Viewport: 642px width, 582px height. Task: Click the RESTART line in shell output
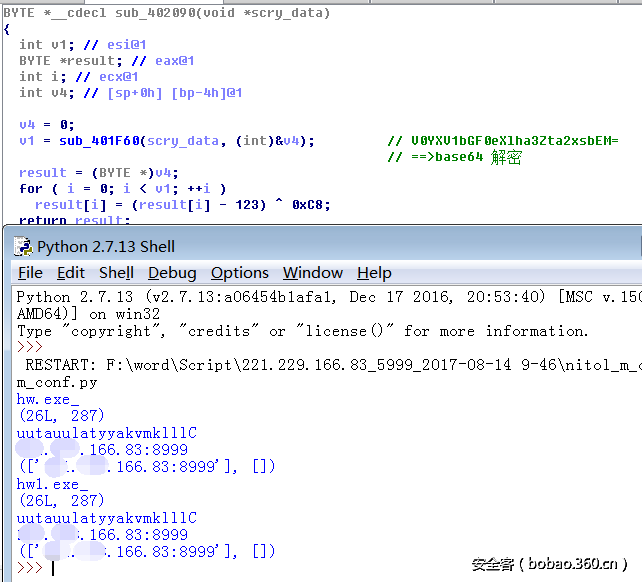tap(333, 365)
